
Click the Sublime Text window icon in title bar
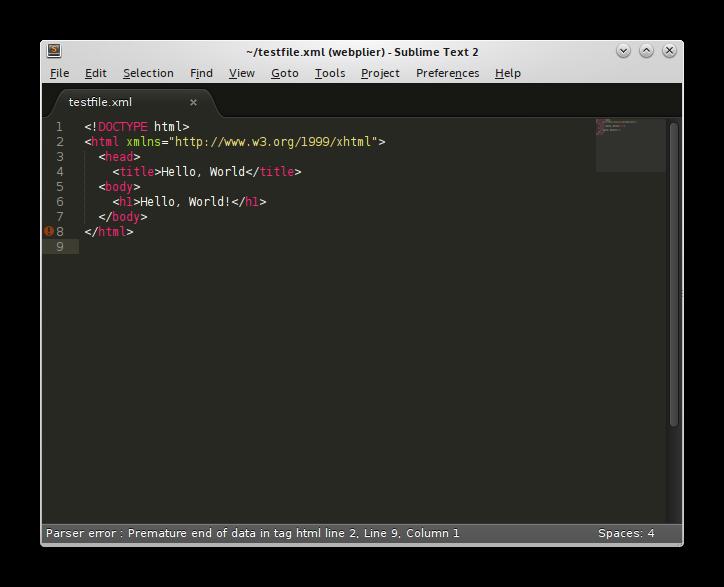54,51
